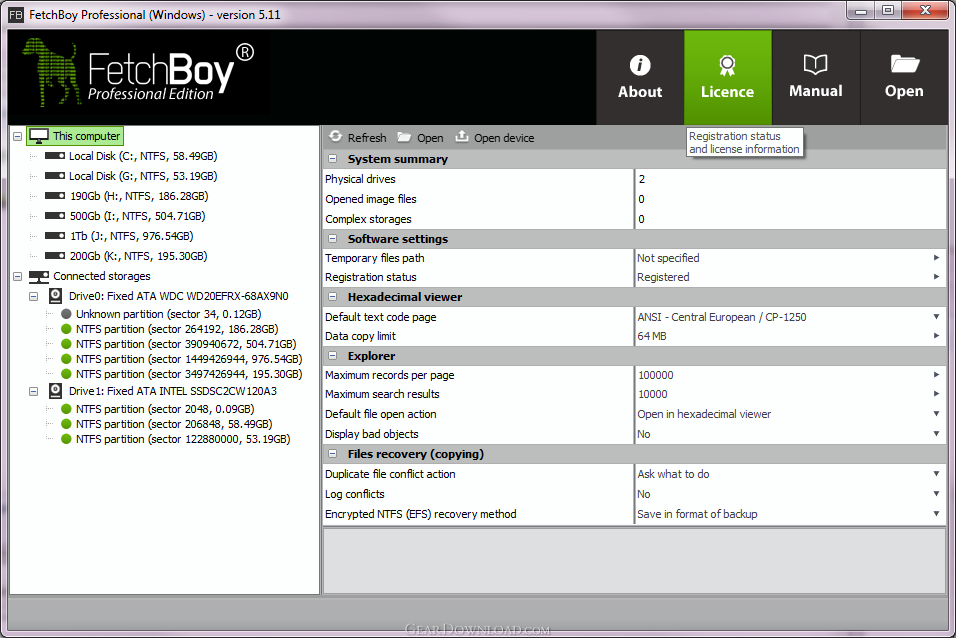Screen dimensions: 956x638
Task: Select This computer tree node
Action: click(75, 136)
